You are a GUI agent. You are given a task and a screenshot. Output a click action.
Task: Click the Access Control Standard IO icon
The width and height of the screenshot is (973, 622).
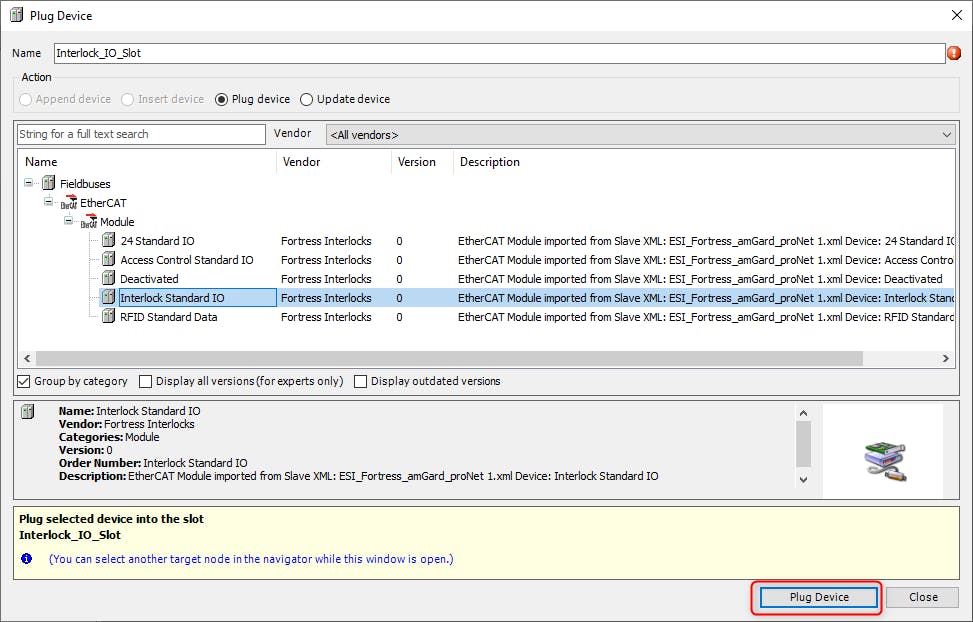pyautogui.click(x=109, y=259)
